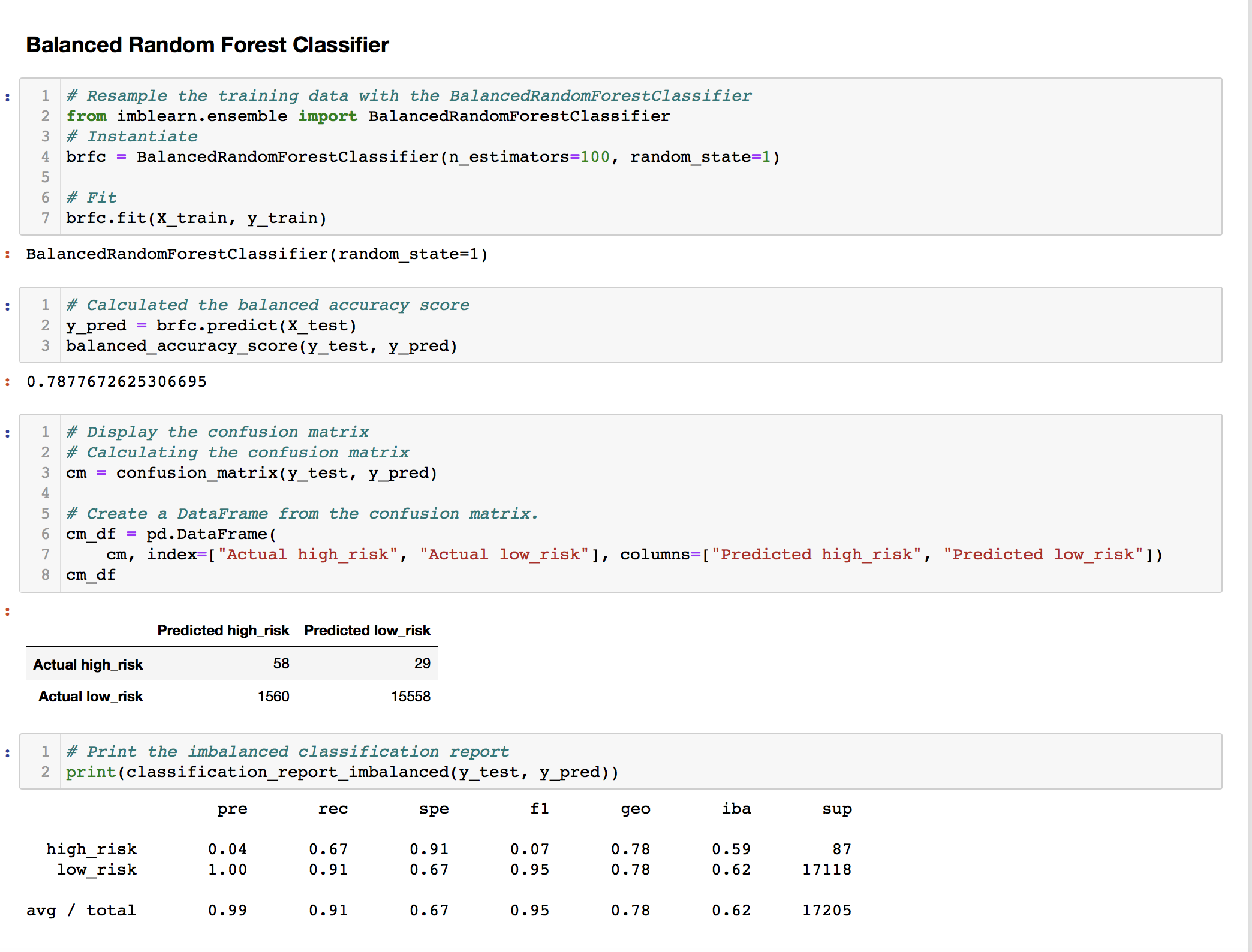
Task: Click the Actual low_risk row label
Action: (90, 697)
